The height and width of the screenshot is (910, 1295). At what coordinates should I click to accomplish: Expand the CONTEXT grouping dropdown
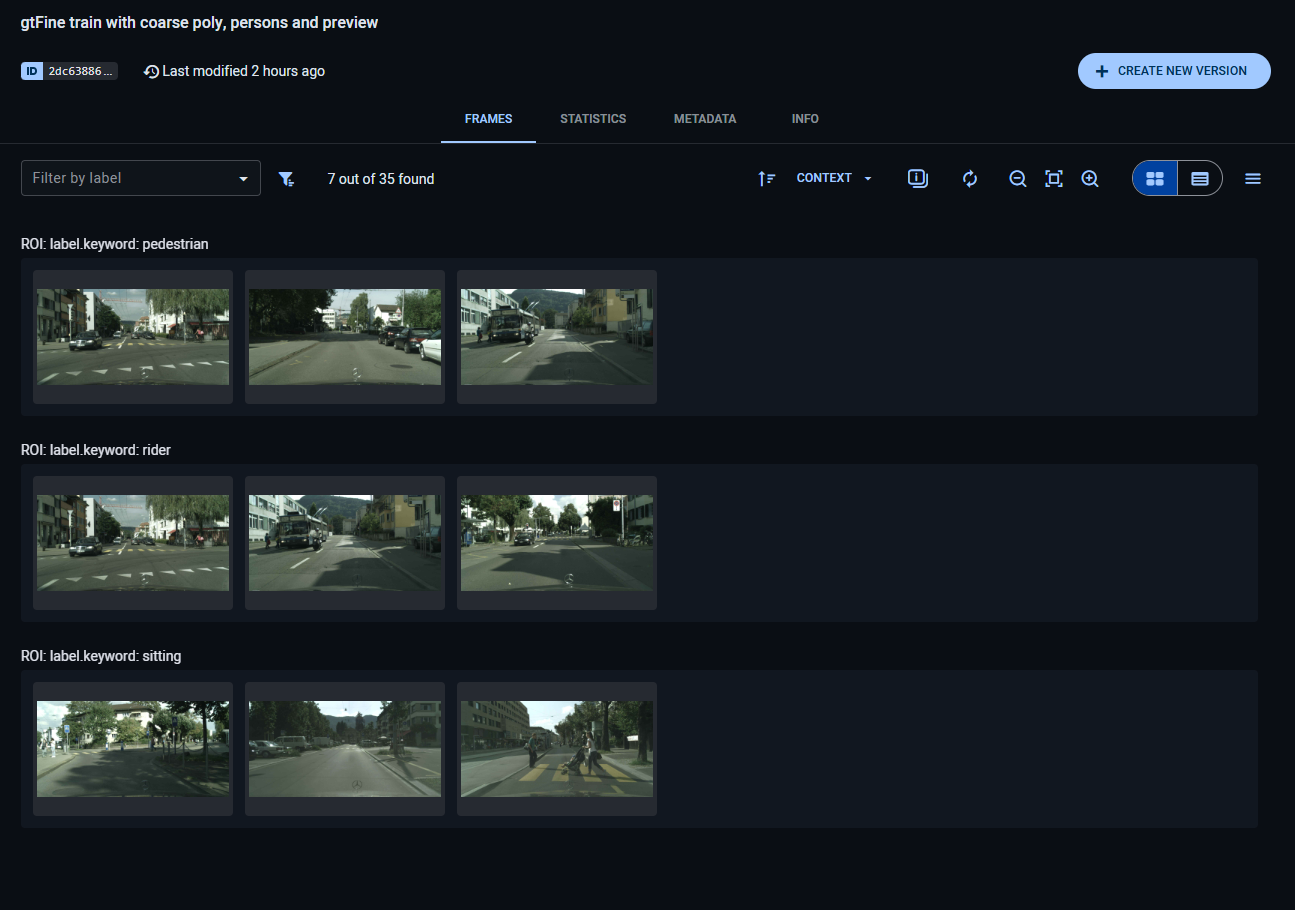click(x=834, y=178)
